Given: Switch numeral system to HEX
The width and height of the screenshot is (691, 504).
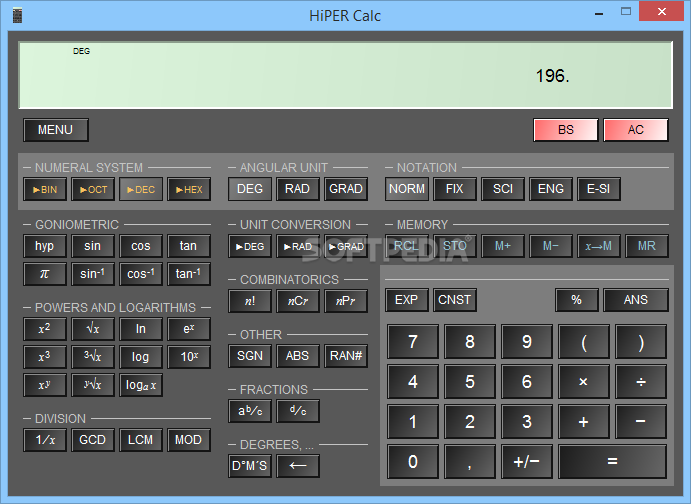Looking at the screenshot, I should [189, 189].
